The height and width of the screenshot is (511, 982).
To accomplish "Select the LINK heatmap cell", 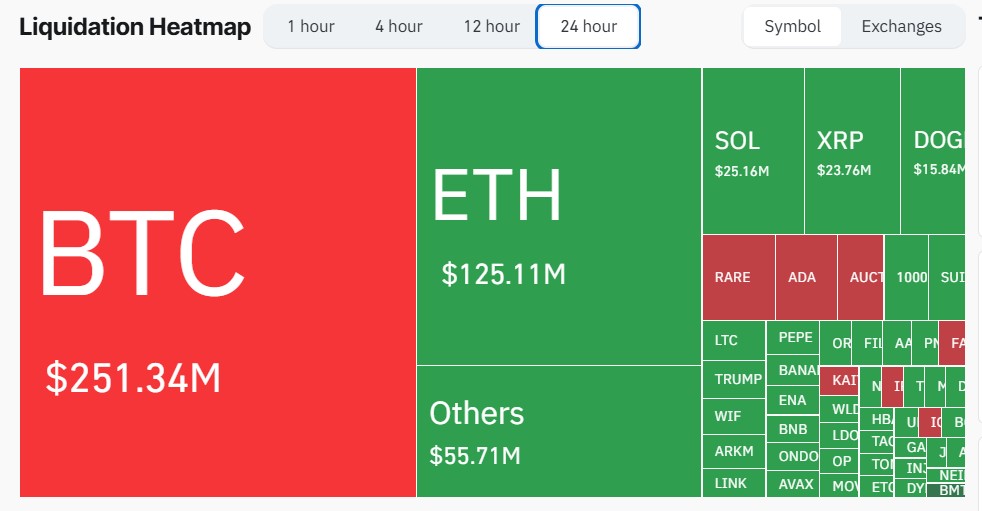I will coord(733,483).
